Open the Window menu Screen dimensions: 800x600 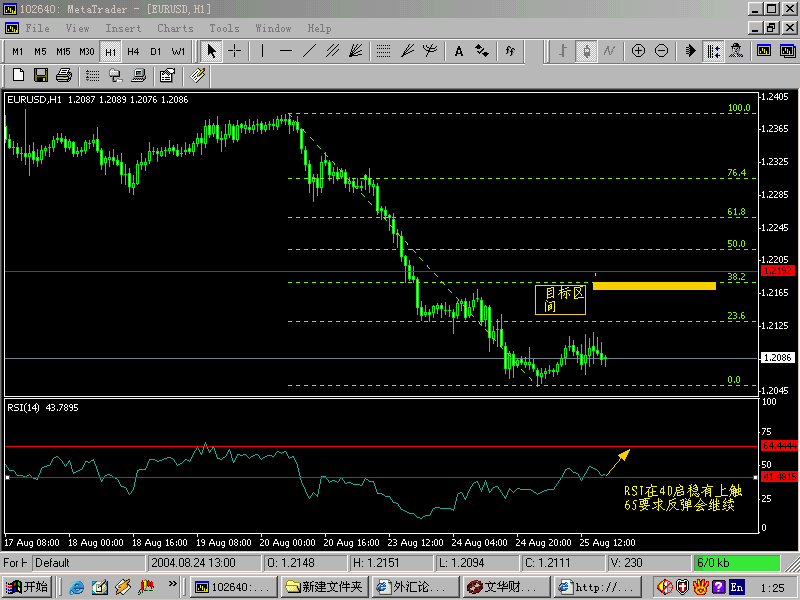(x=273, y=29)
